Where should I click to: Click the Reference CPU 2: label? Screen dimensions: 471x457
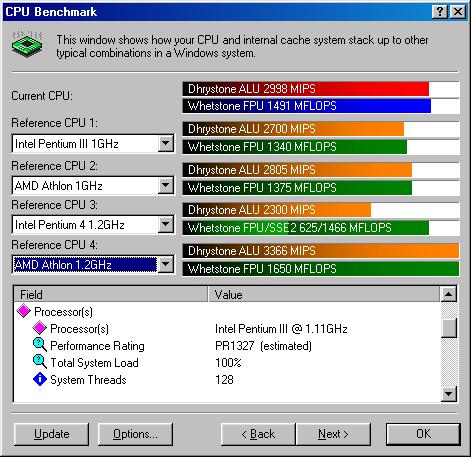(x=55, y=166)
